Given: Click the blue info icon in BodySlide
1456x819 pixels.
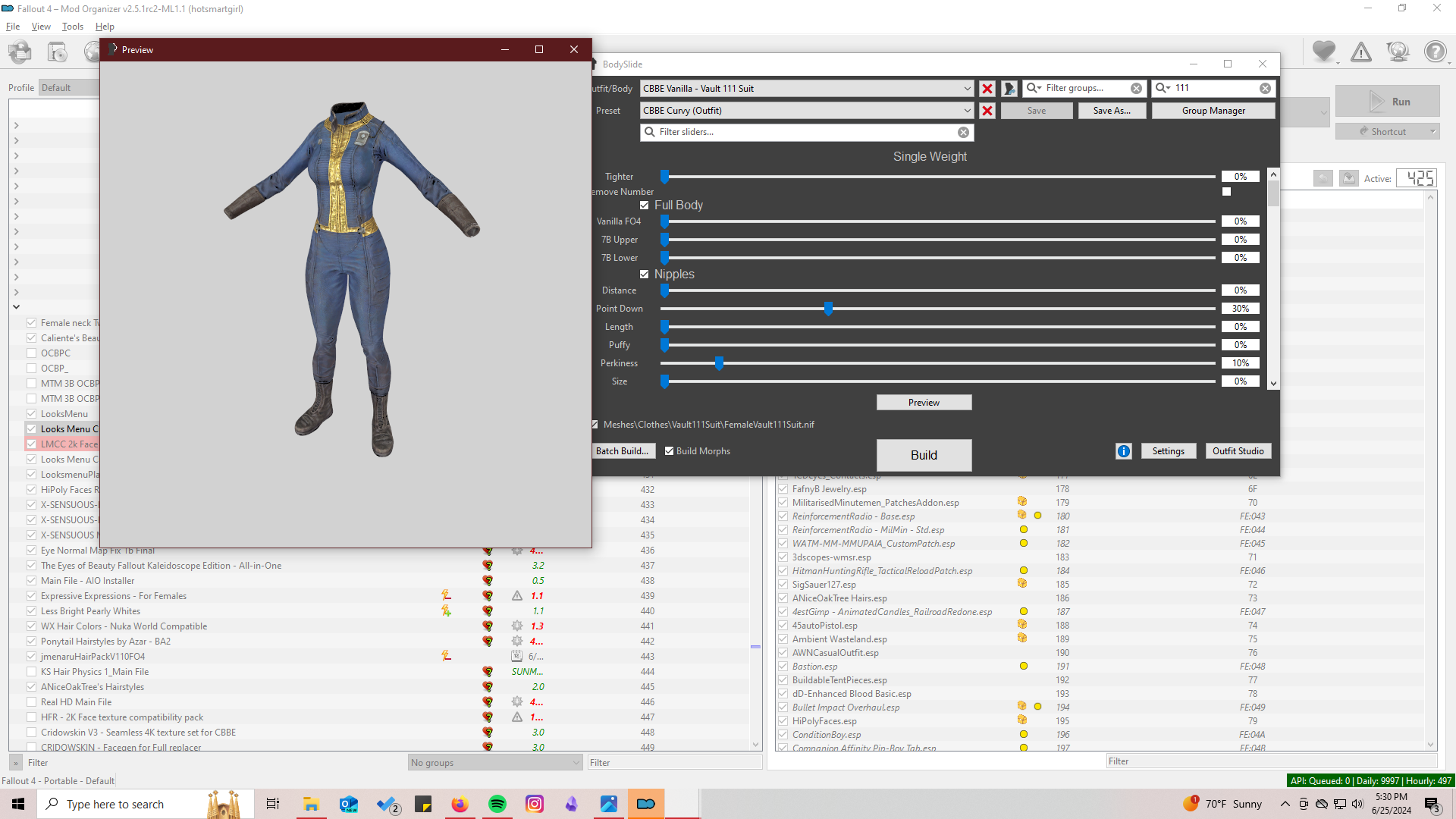Looking at the screenshot, I should click(x=1124, y=451).
